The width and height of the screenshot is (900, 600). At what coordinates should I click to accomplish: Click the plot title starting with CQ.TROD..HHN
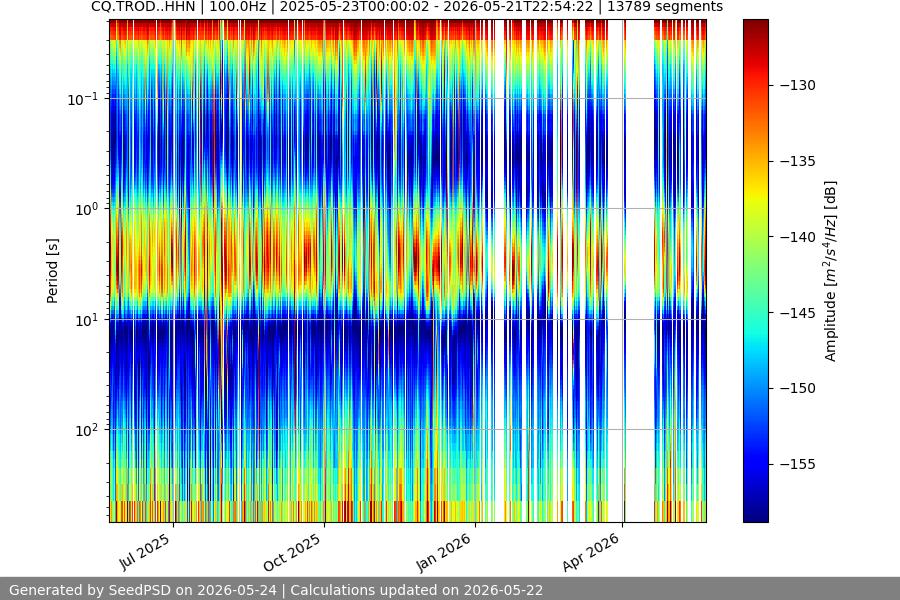407,7
